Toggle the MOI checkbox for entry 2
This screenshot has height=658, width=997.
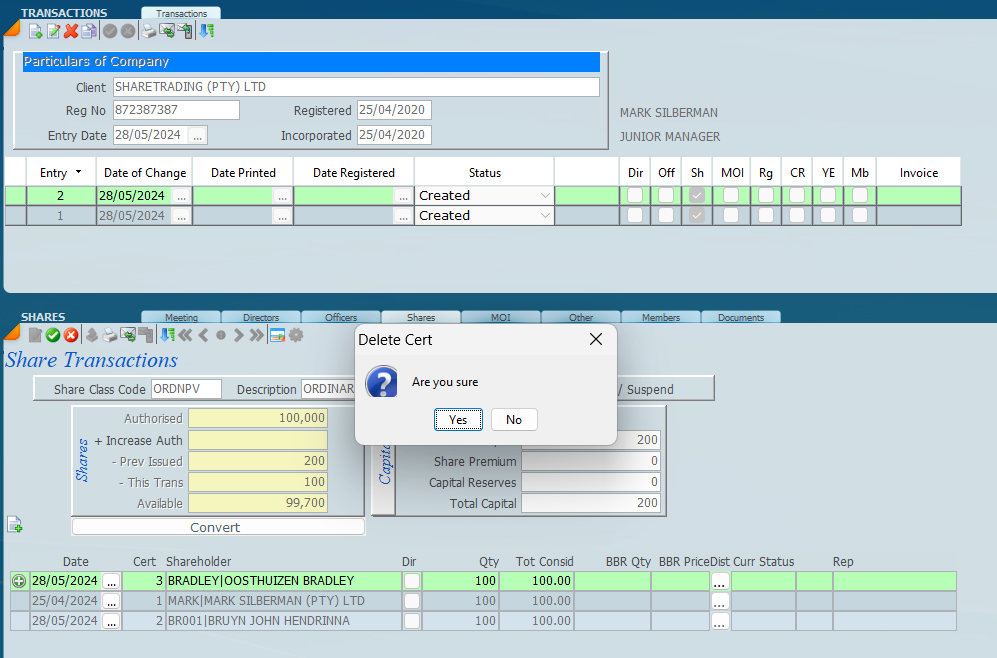point(732,196)
